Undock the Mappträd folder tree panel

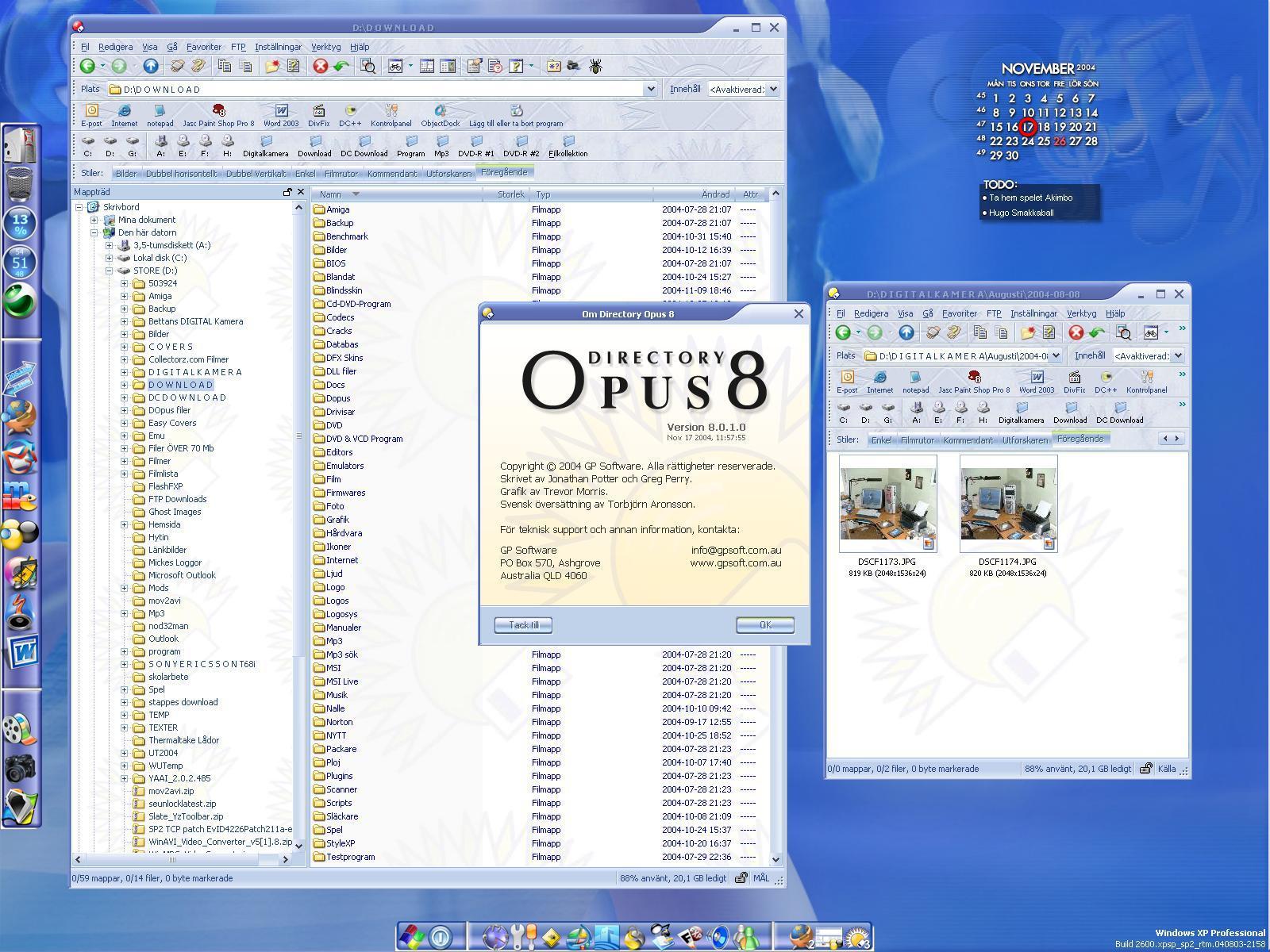click(x=287, y=192)
